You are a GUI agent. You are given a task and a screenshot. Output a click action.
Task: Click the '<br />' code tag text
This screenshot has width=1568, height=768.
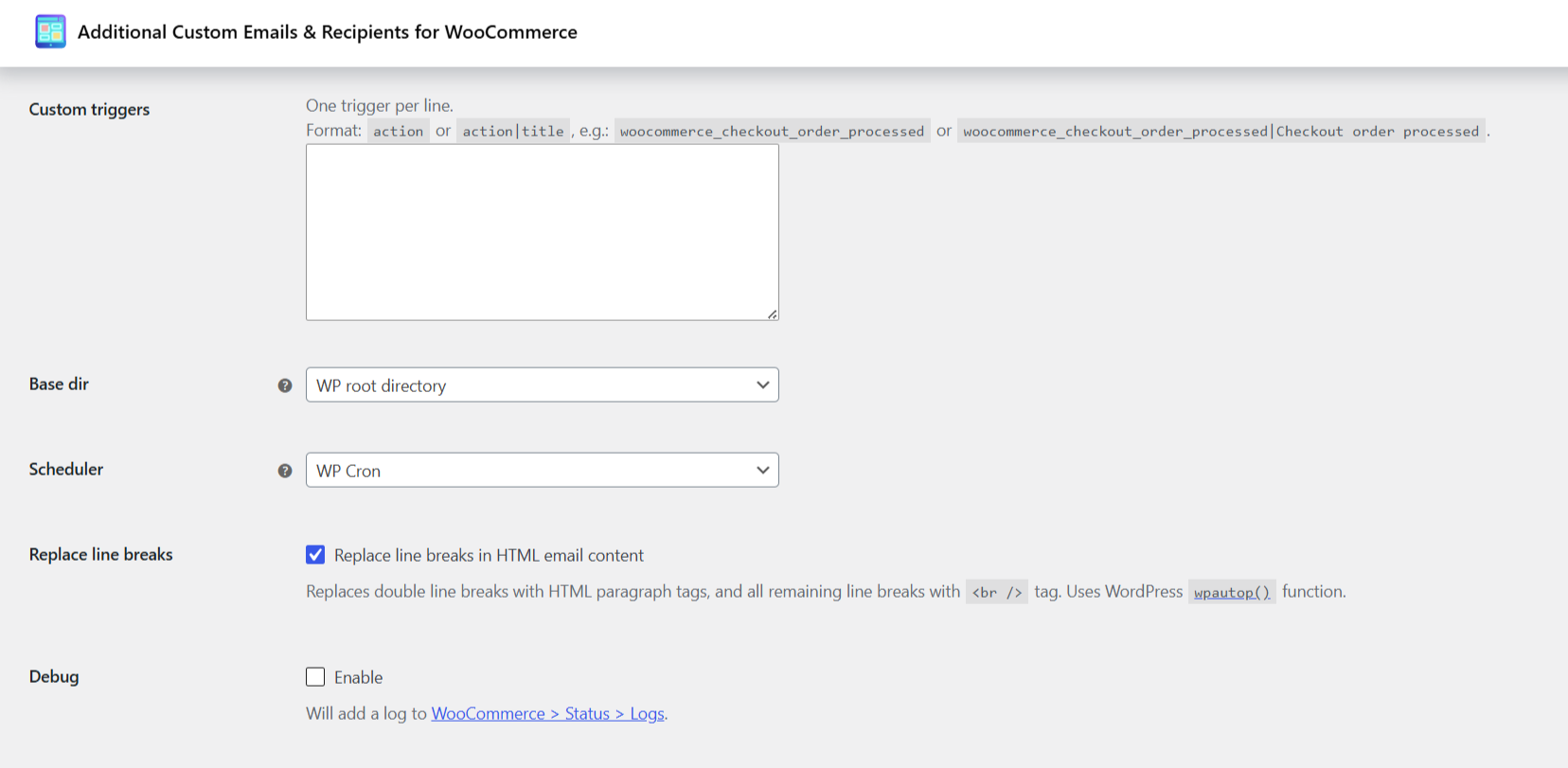(997, 593)
